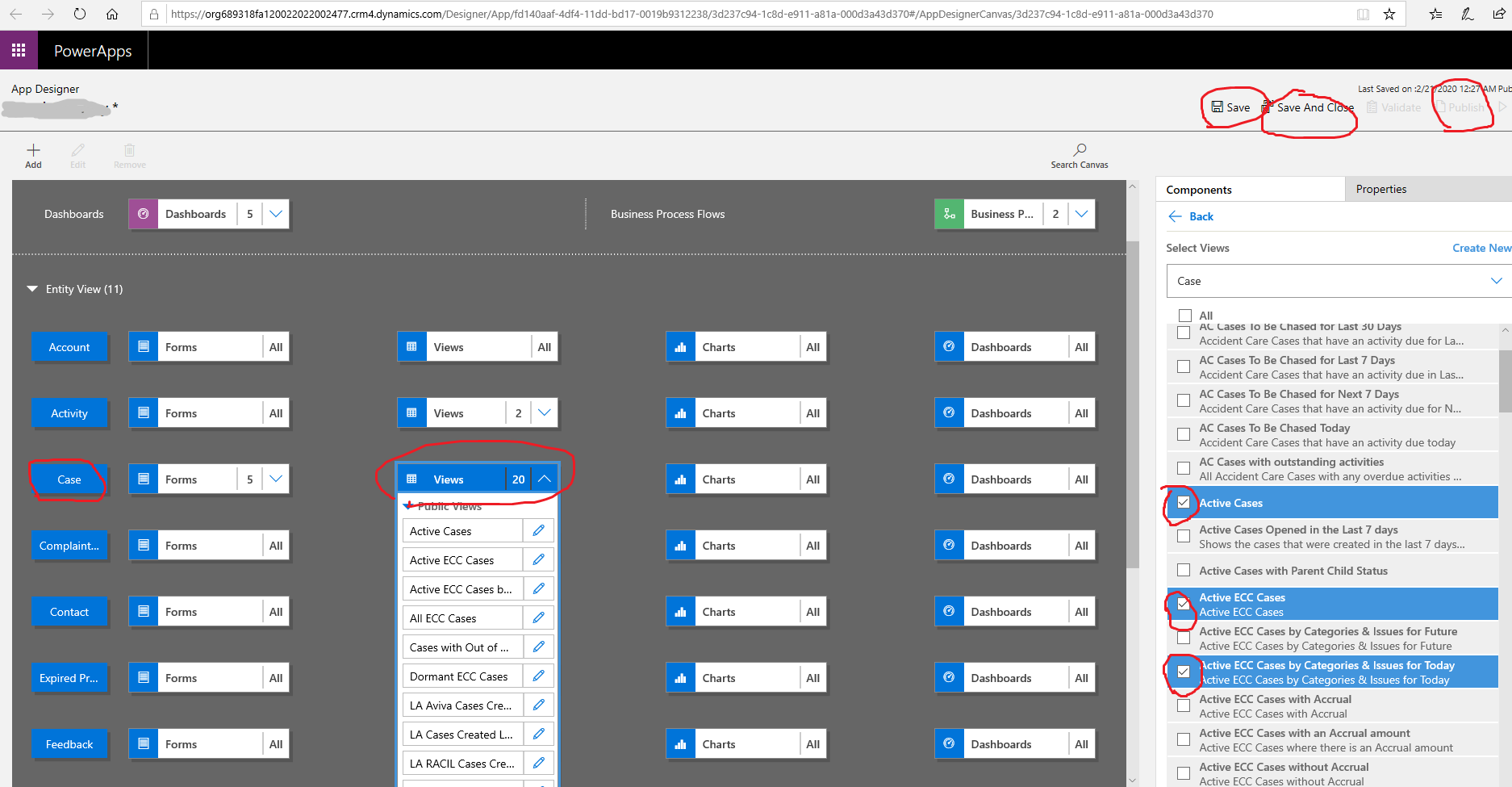Tick the All views checkbox

tap(1184, 316)
